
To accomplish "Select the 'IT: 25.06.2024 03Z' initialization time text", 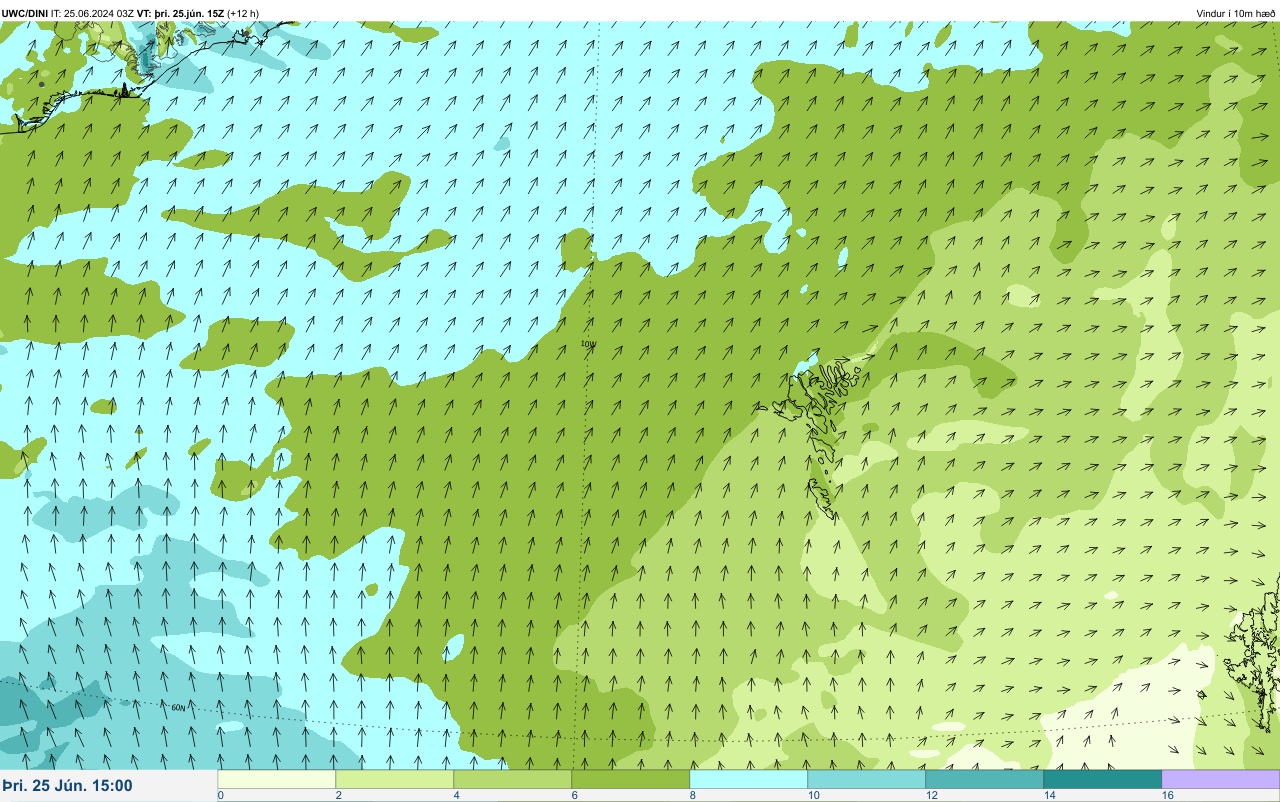I will [92, 13].
